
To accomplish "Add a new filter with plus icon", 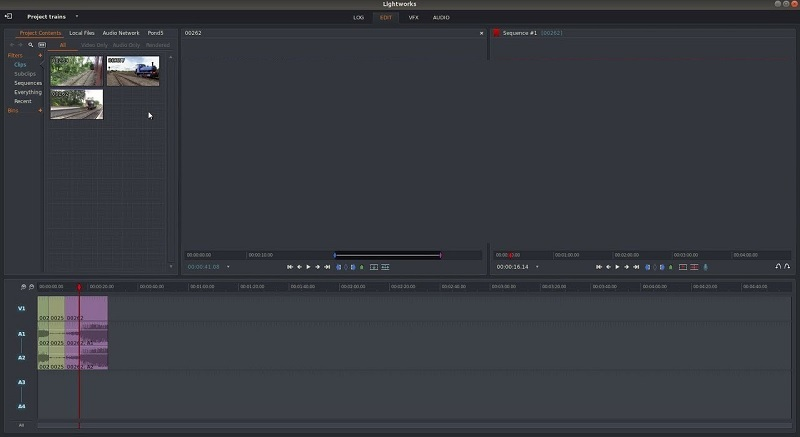I will [x=40, y=55].
